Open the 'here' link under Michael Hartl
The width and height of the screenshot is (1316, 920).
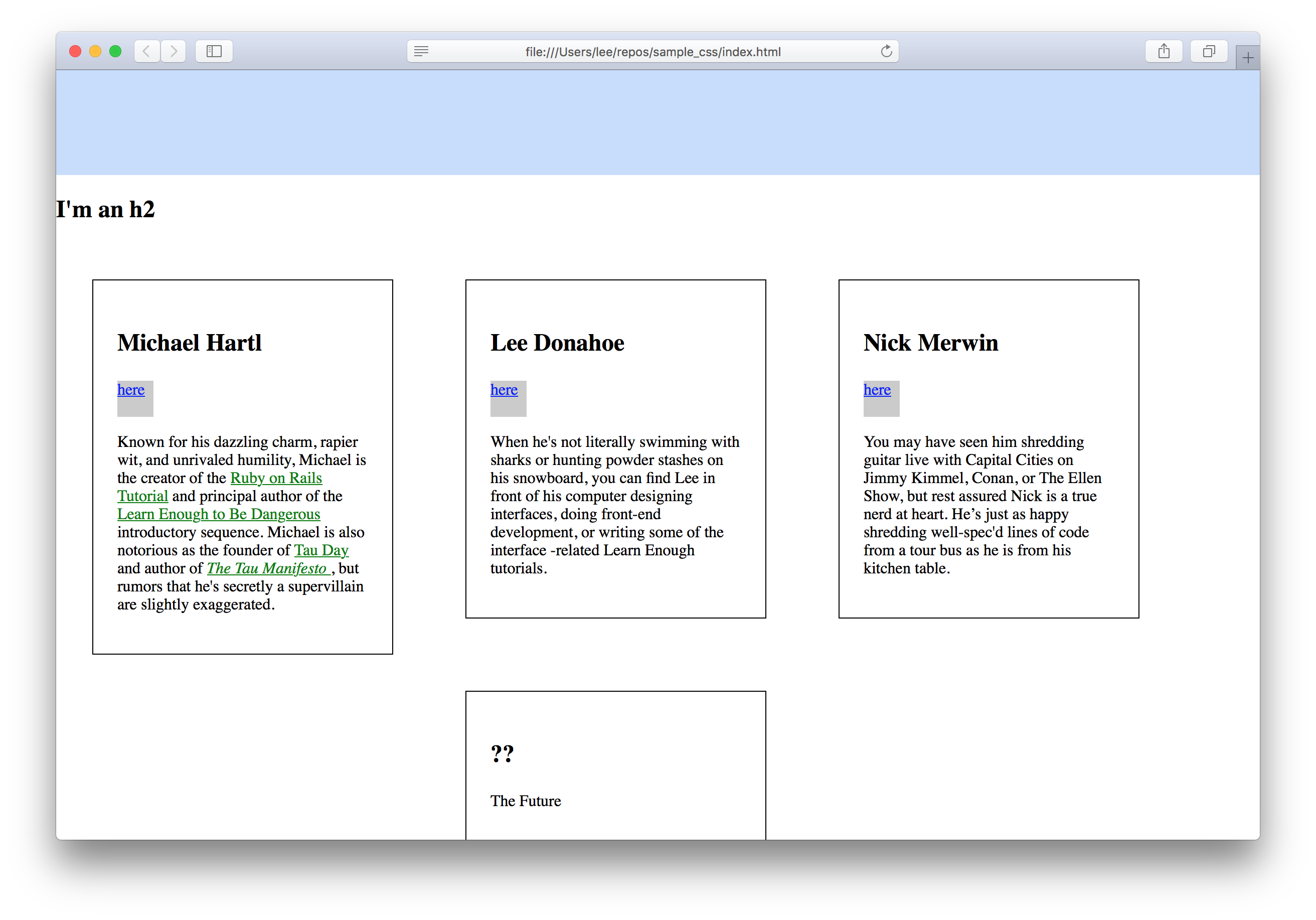(131, 390)
